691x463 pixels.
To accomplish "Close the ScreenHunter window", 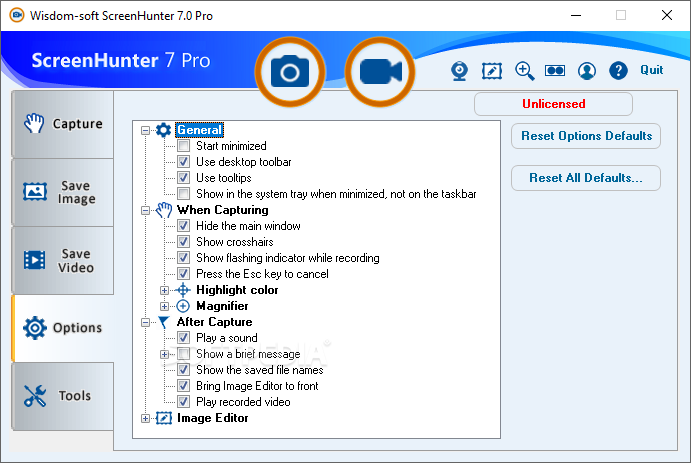I will (667, 15).
